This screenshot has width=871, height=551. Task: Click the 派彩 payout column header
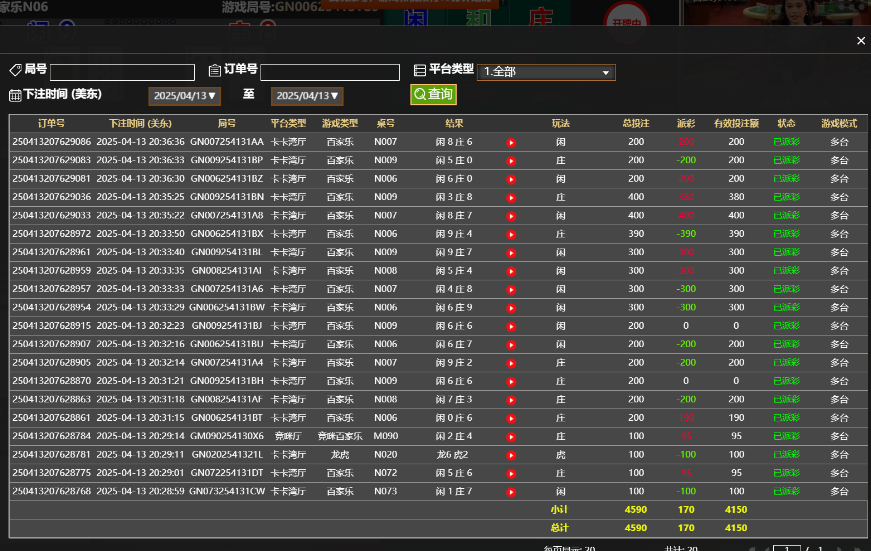click(685, 123)
